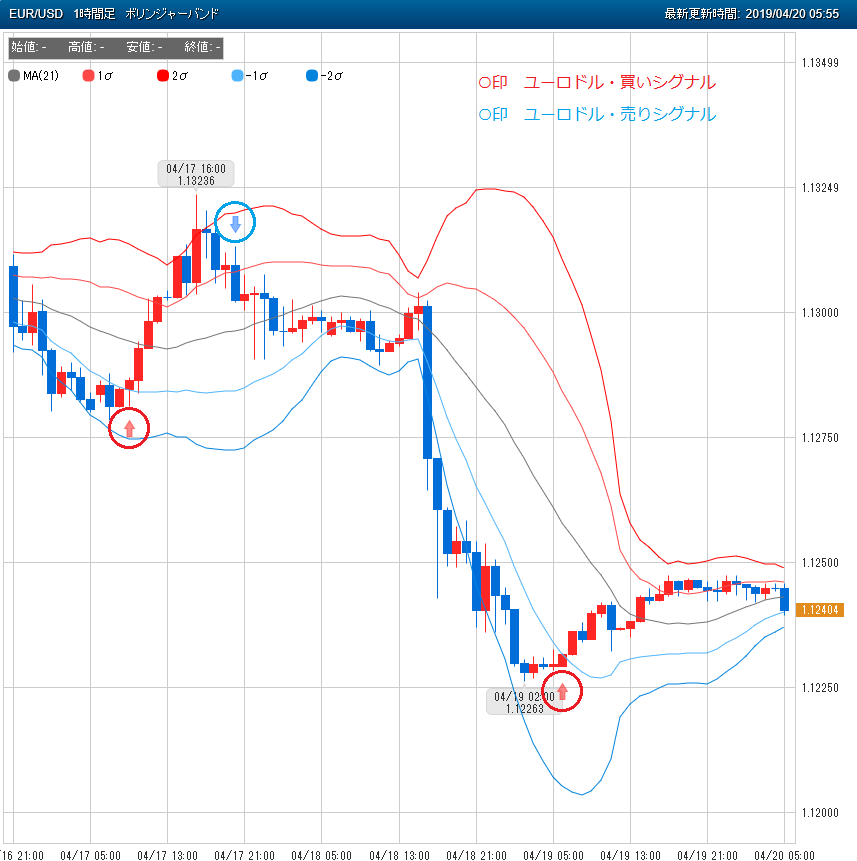Click the 最新更新時間 timestamp in header
This screenshot has width=857, height=861.
coord(752,14)
